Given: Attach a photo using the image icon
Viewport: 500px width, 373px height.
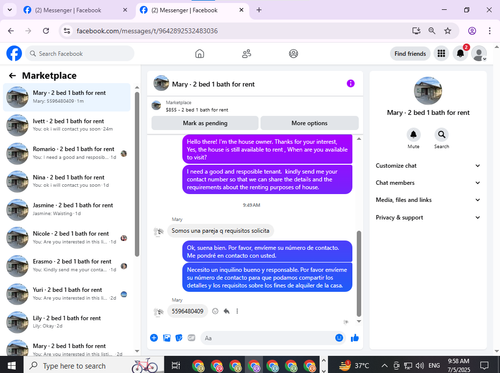Looking at the screenshot, I should click(x=167, y=338).
